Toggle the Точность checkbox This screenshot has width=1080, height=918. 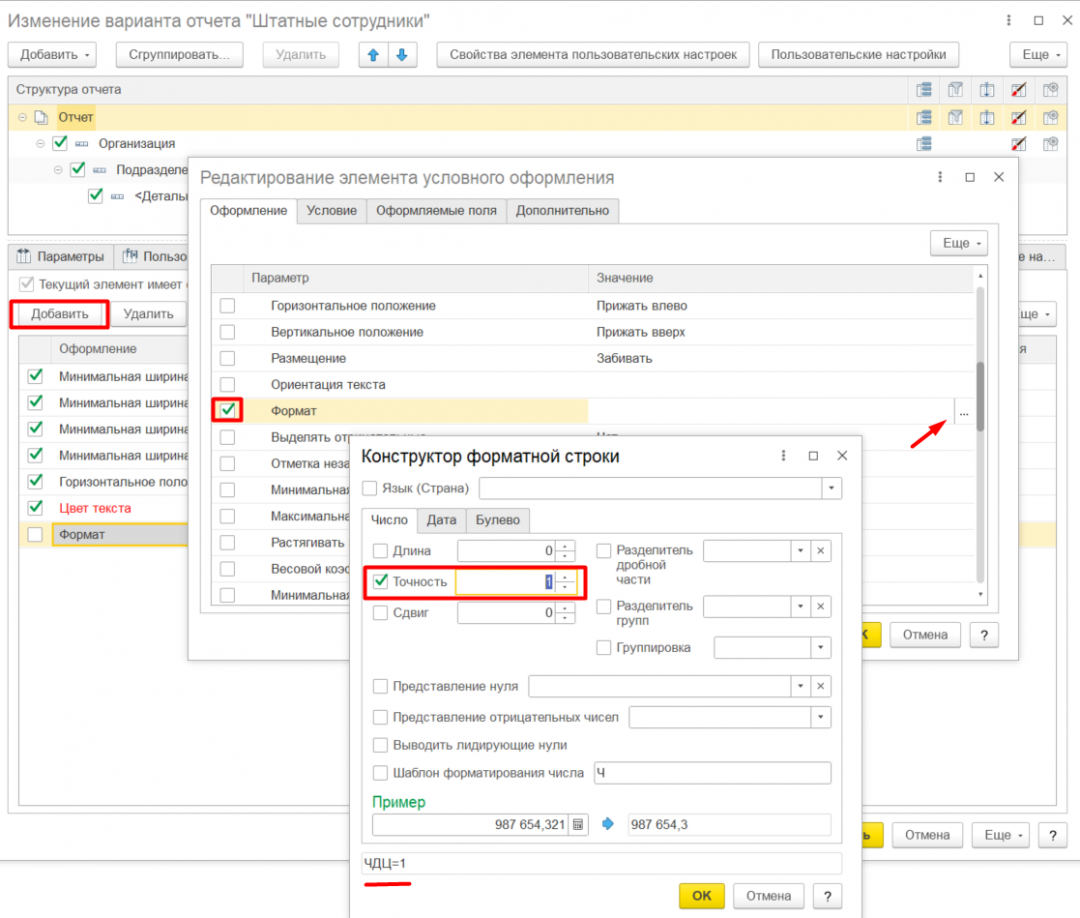coord(380,582)
